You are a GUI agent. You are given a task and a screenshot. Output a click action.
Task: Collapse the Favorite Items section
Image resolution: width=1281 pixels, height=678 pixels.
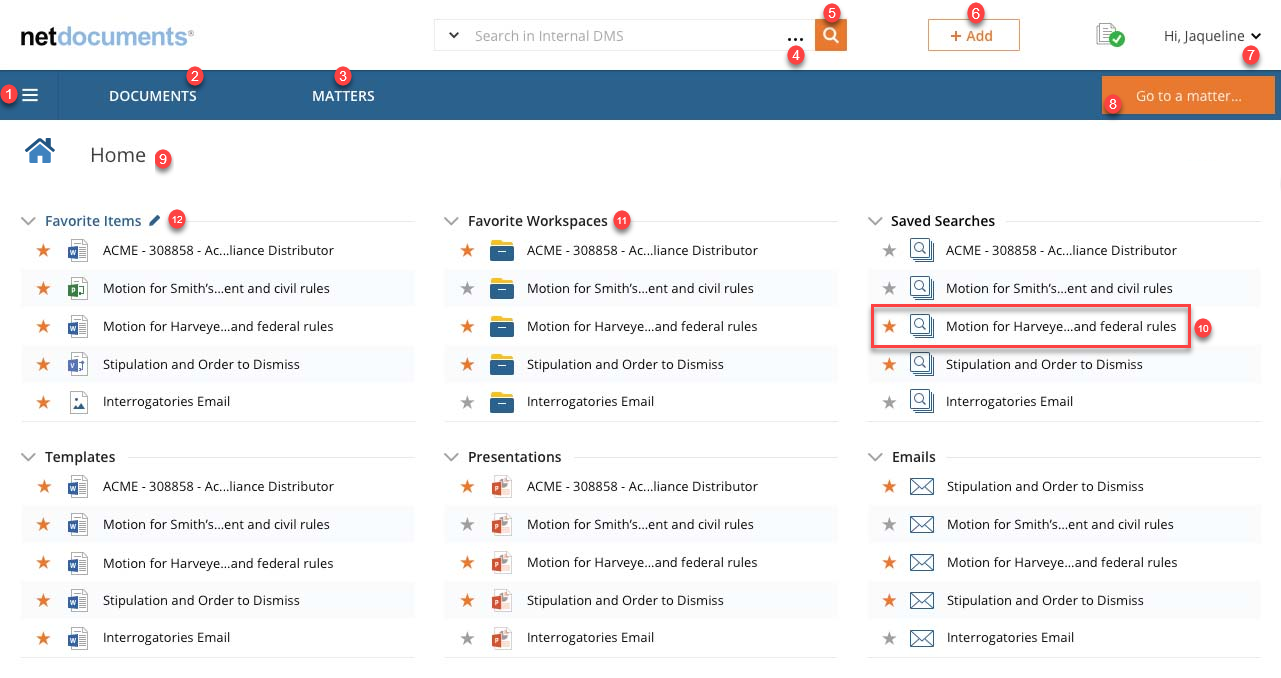28,221
